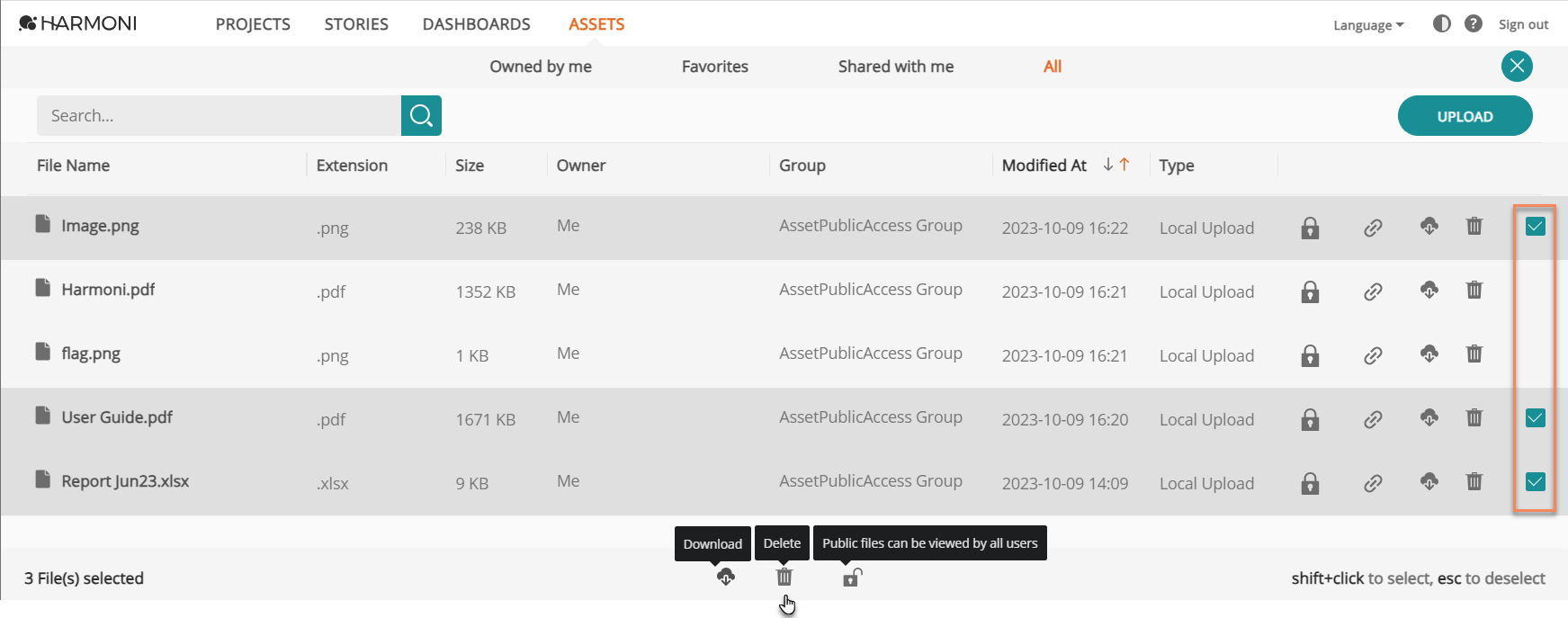This screenshot has width=1568, height=618.
Task: Download flag.png using its cloud icon
Action: coord(1429,354)
